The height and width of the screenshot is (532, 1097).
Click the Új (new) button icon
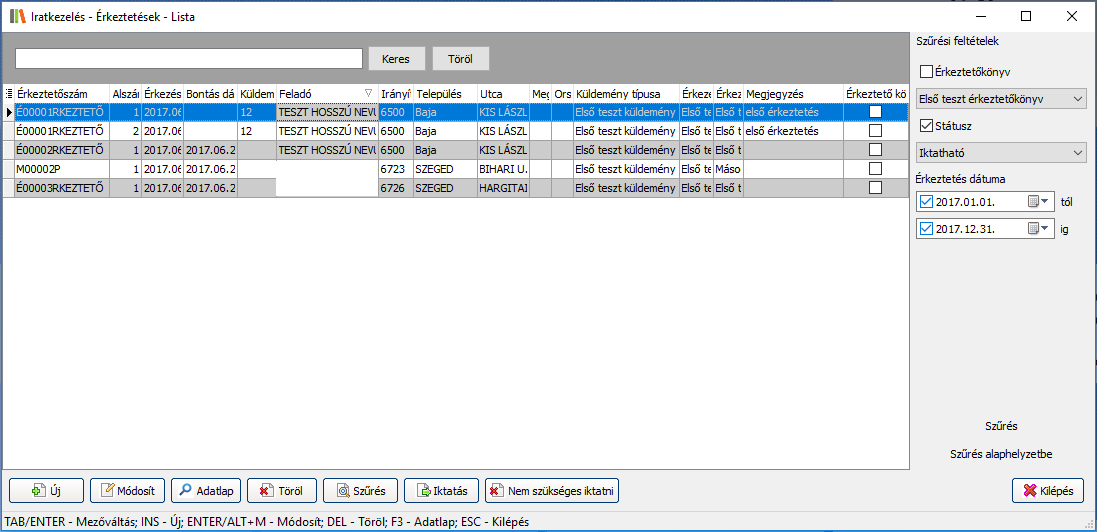click(x=39, y=491)
